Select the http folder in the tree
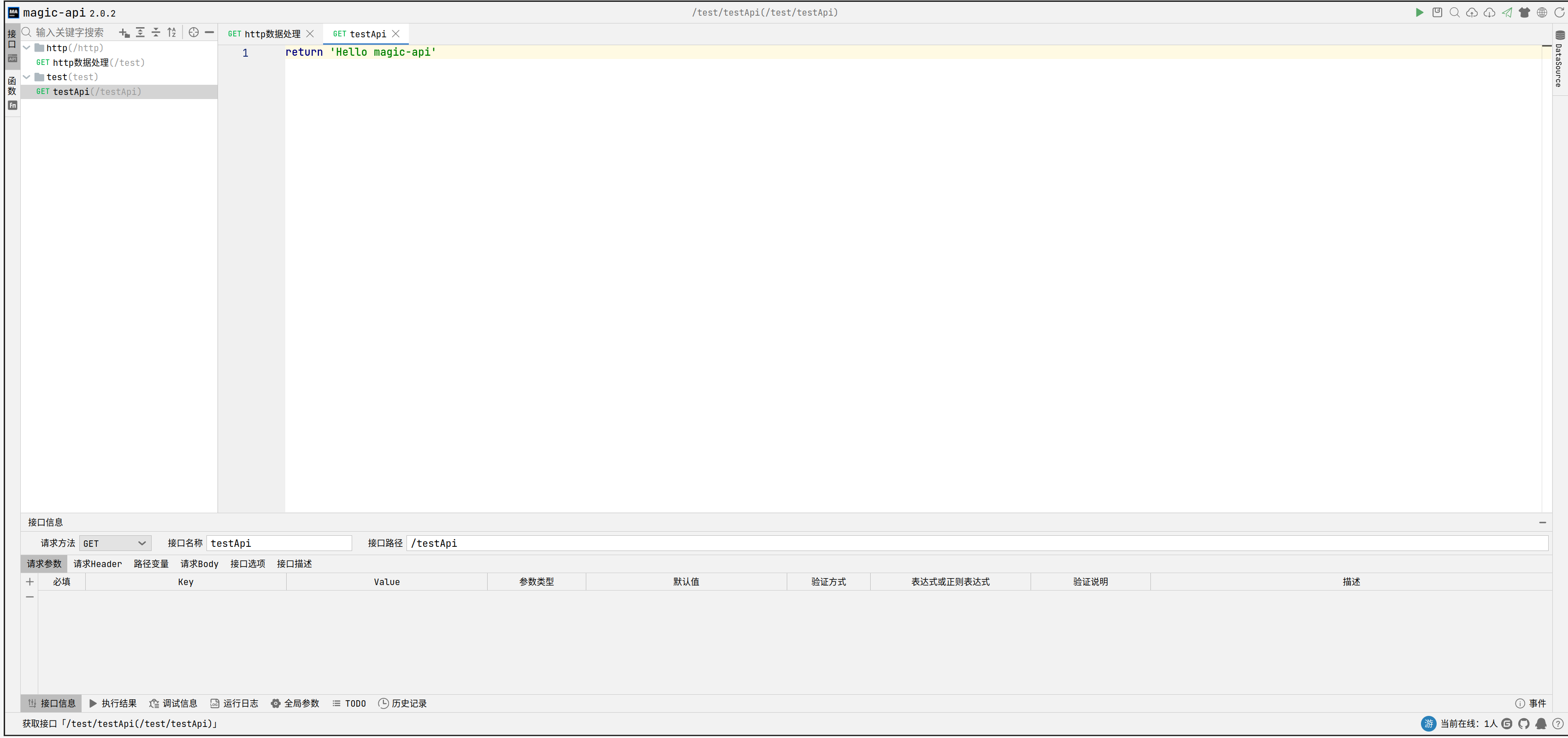1568x738 pixels. click(x=119, y=47)
